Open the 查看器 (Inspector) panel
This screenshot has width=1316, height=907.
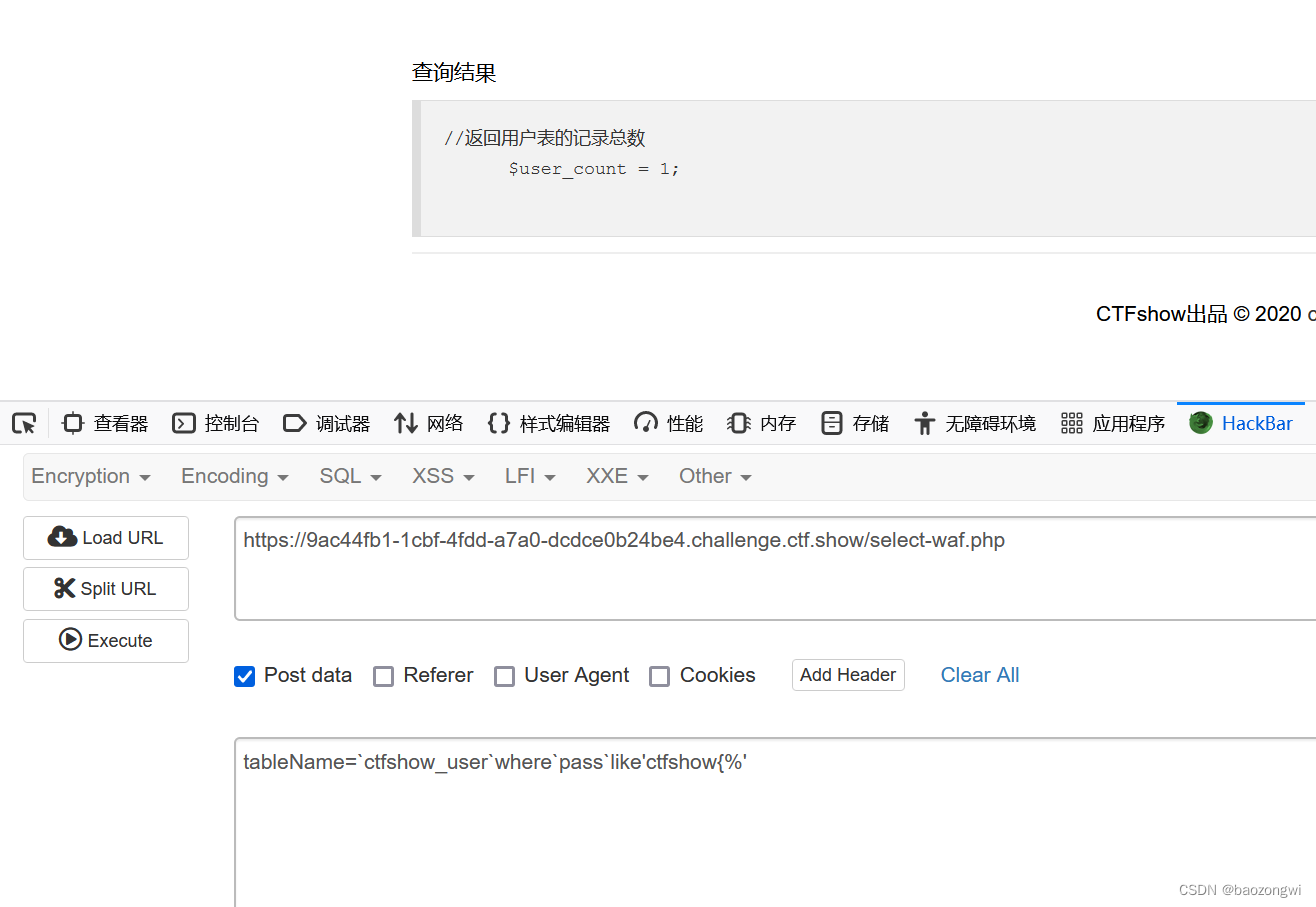click(x=104, y=423)
